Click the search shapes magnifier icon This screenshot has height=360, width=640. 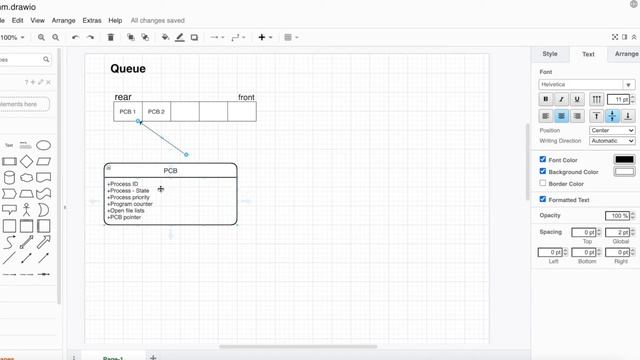pos(46,60)
